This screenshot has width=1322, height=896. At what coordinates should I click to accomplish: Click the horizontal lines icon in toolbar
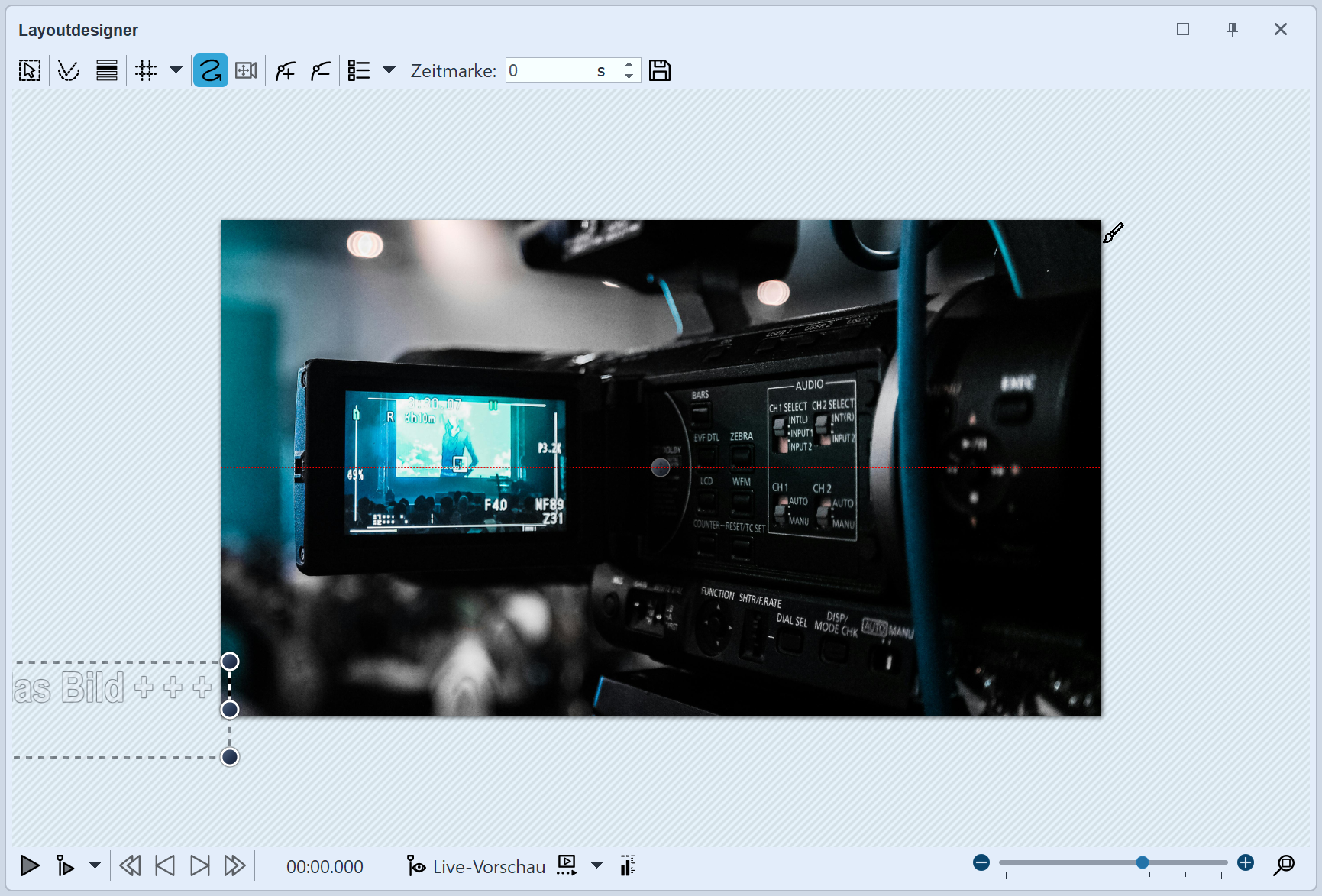point(107,71)
